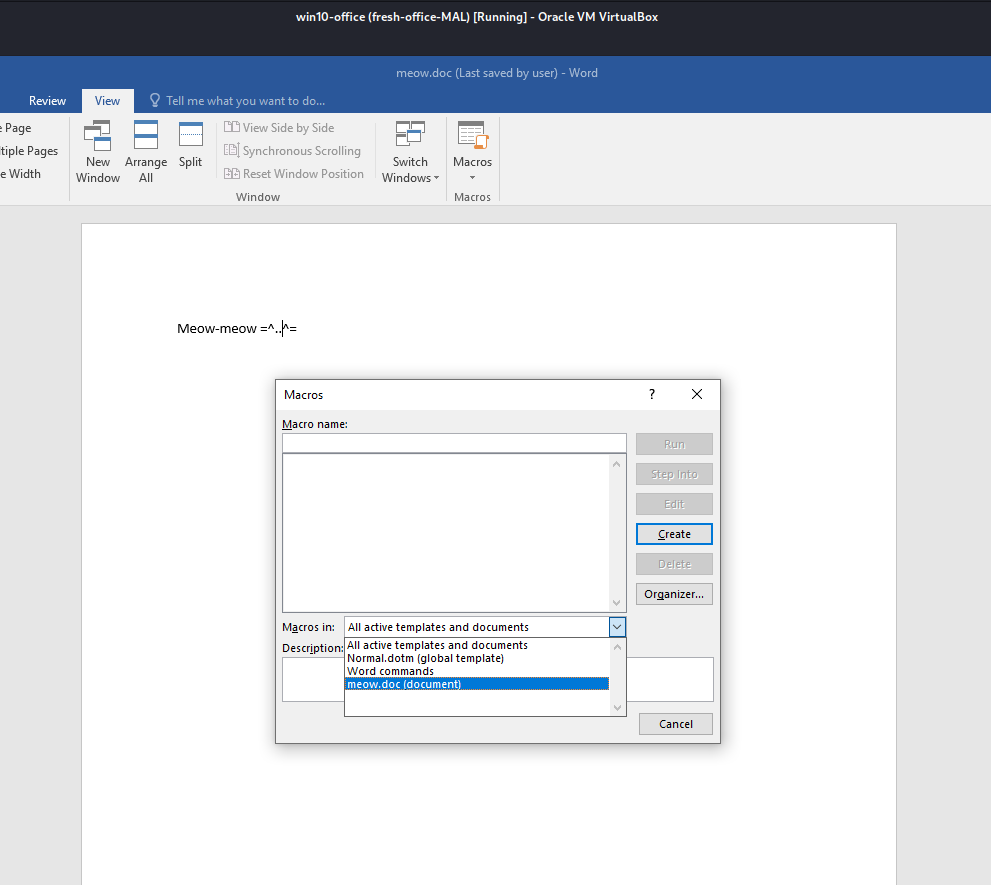Click the Edit macro button
Screen dimensions: 991x885
(674, 504)
